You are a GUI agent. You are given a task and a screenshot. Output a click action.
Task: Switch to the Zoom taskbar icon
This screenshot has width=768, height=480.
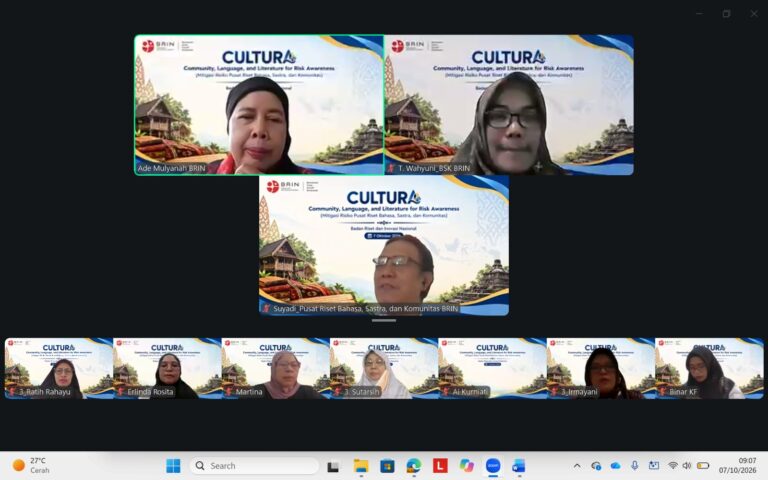[x=493, y=466]
